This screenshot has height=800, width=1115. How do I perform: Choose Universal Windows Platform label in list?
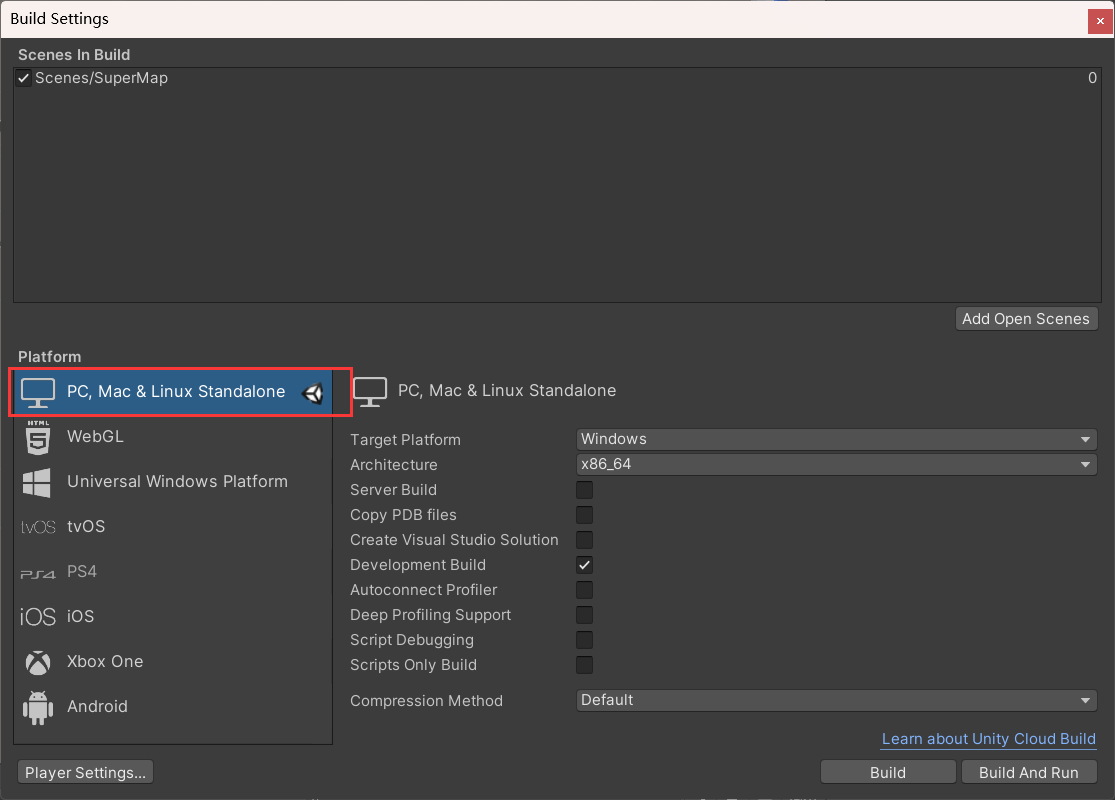click(x=177, y=481)
